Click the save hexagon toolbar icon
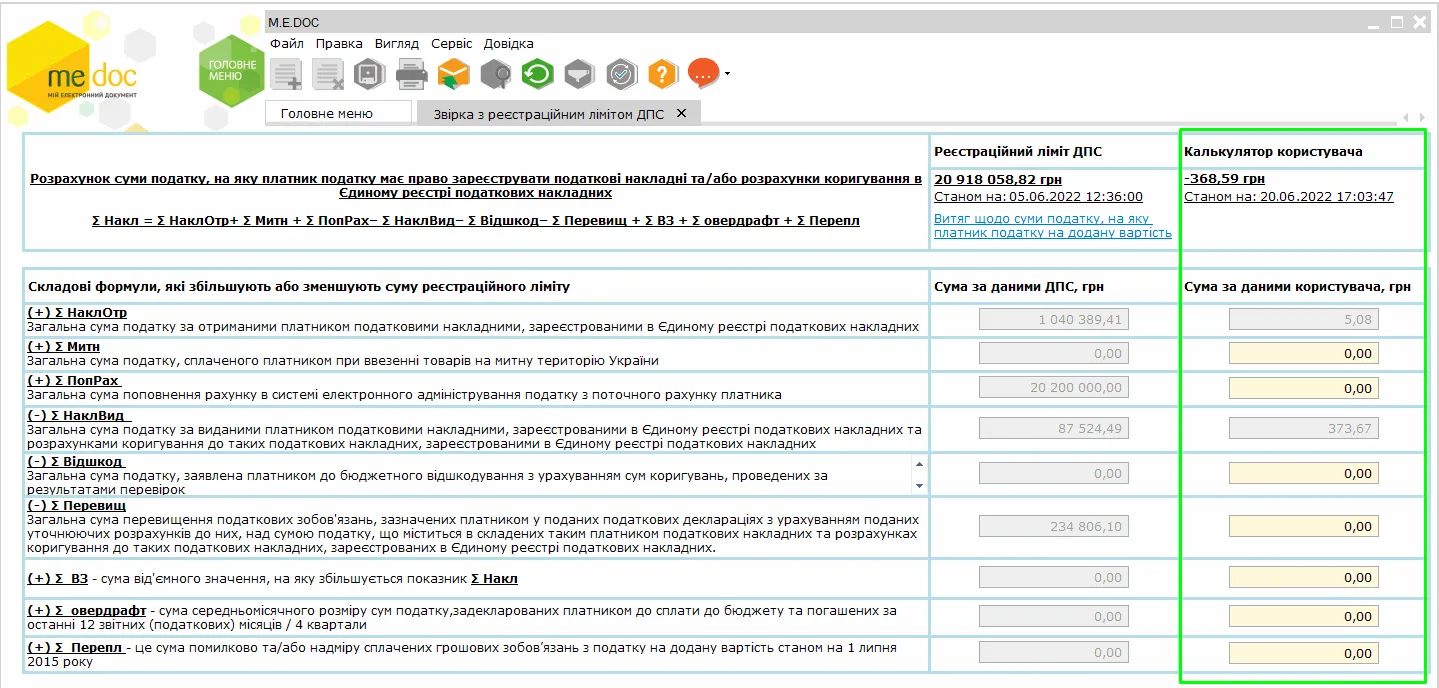The width and height of the screenshot is (1439, 688). 370,74
